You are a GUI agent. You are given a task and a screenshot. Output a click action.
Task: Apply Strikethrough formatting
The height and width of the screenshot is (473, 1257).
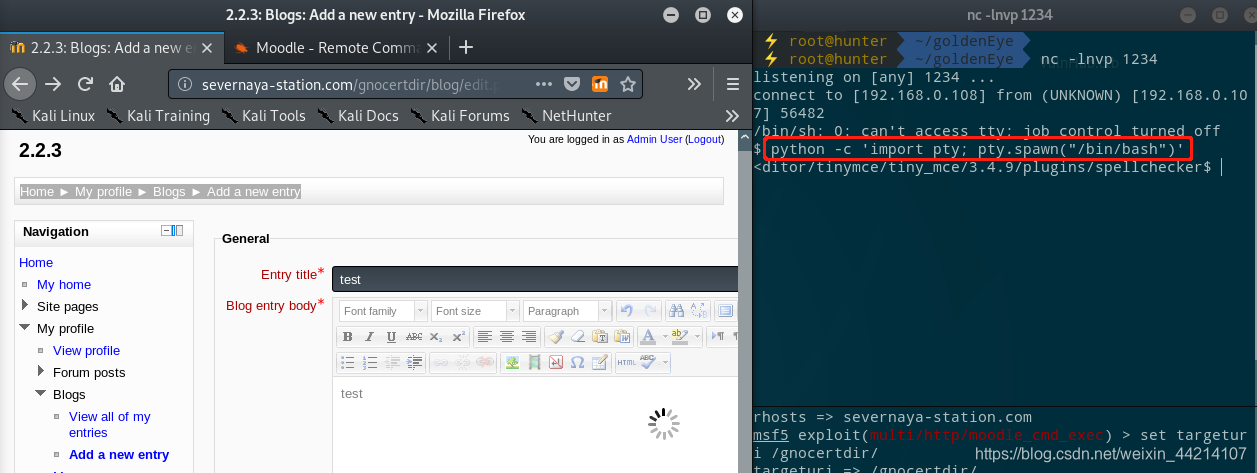click(413, 337)
